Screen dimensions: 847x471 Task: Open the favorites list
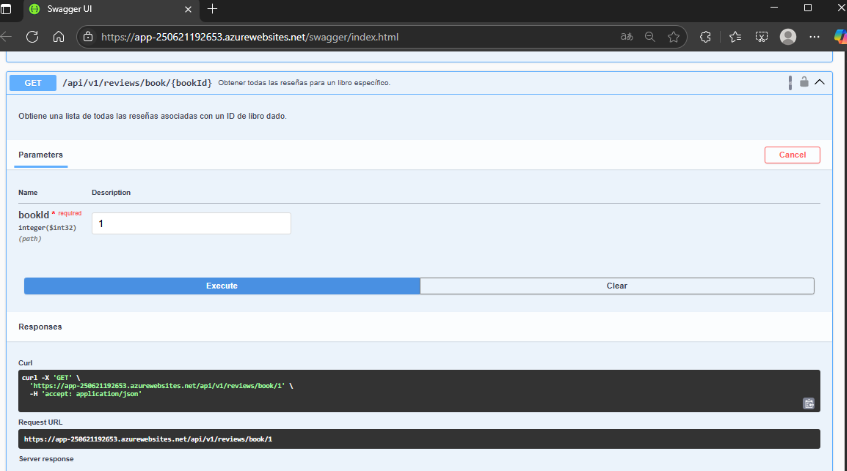pyautogui.click(x=735, y=37)
